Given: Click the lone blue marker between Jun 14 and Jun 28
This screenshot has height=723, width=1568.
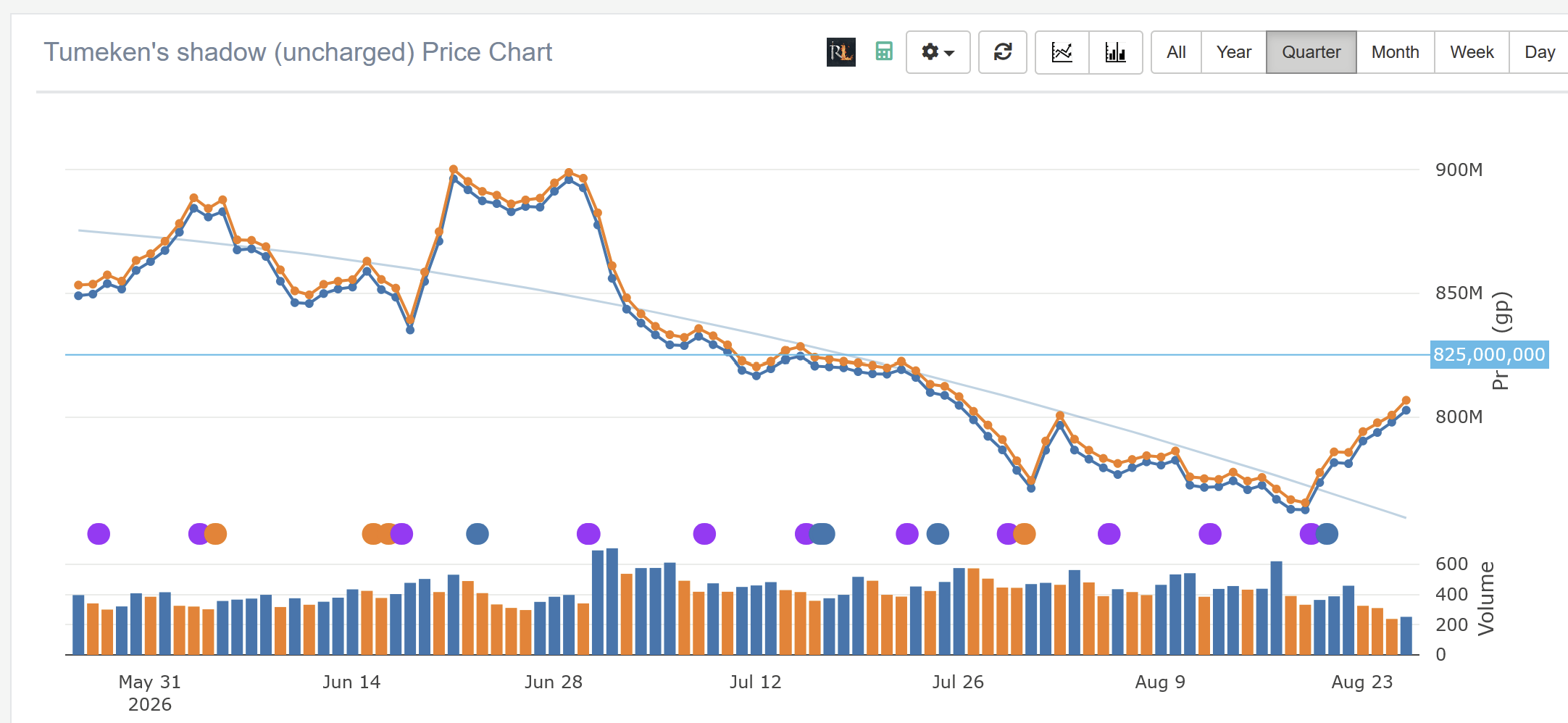Looking at the screenshot, I should [x=478, y=534].
